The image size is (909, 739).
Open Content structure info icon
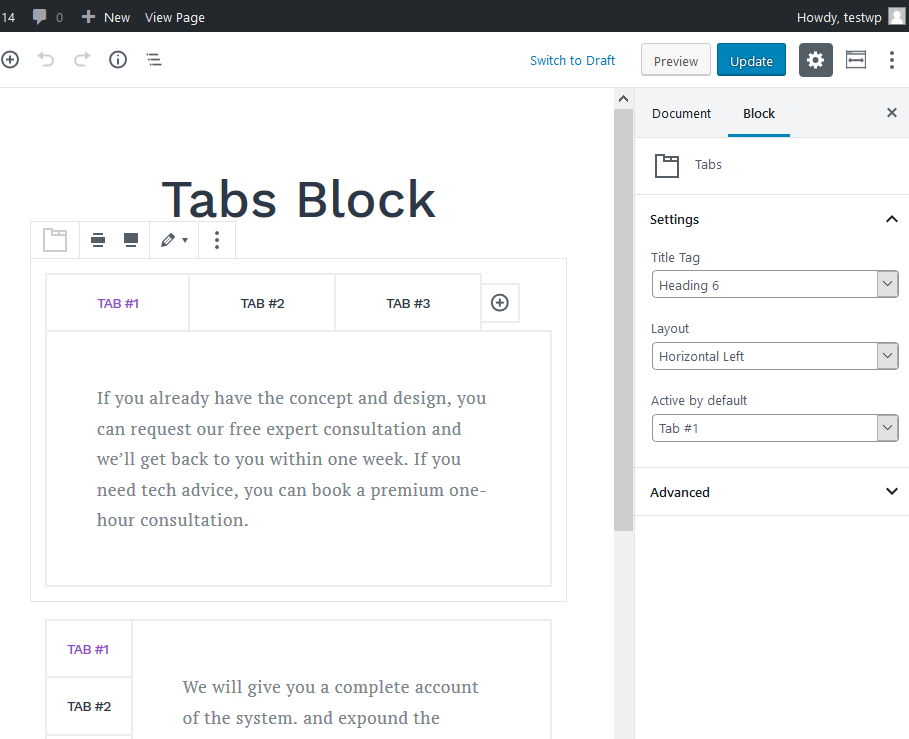(118, 60)
